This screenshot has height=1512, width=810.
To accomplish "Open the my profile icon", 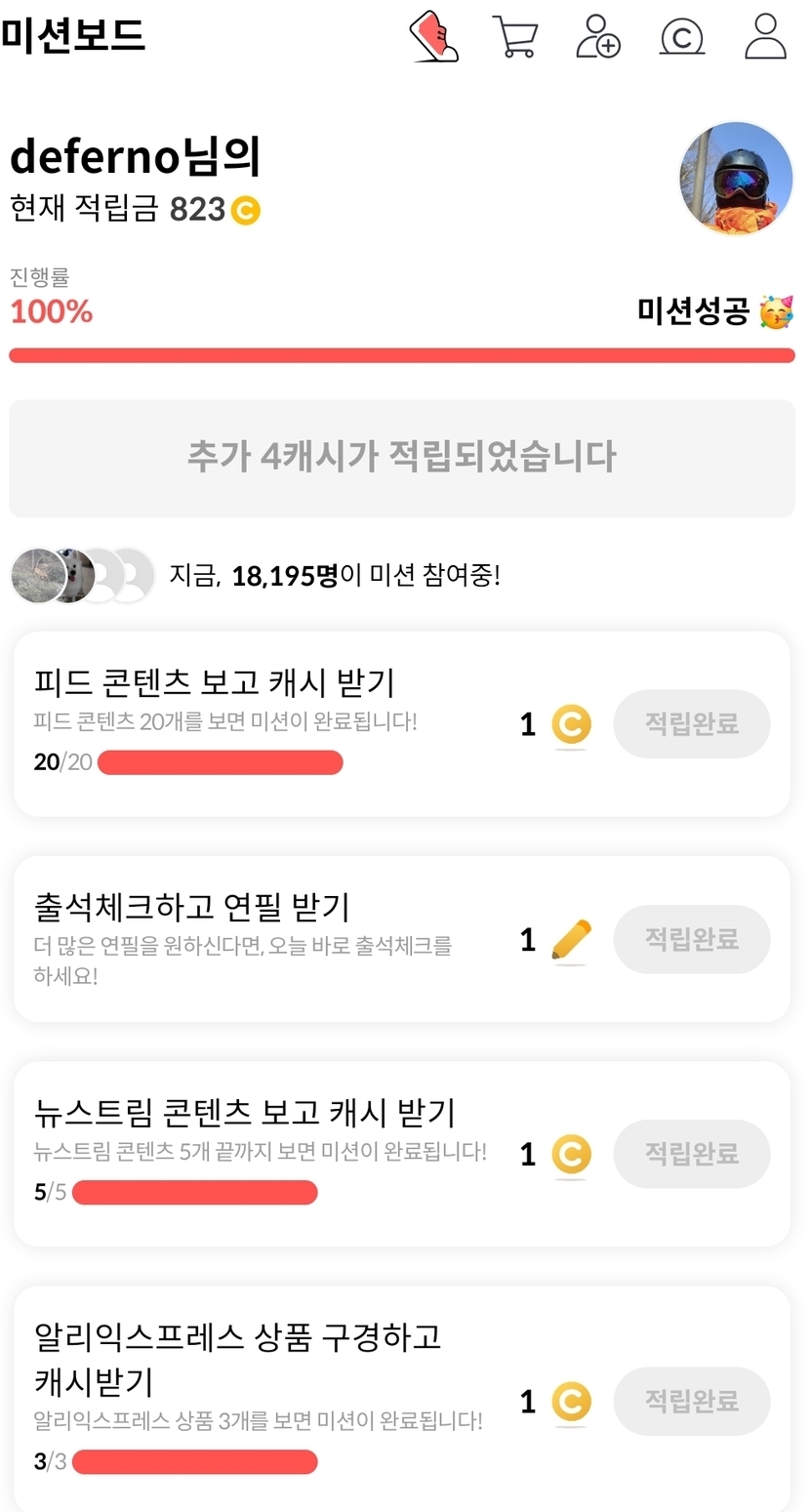I will (x=765, y=37).
